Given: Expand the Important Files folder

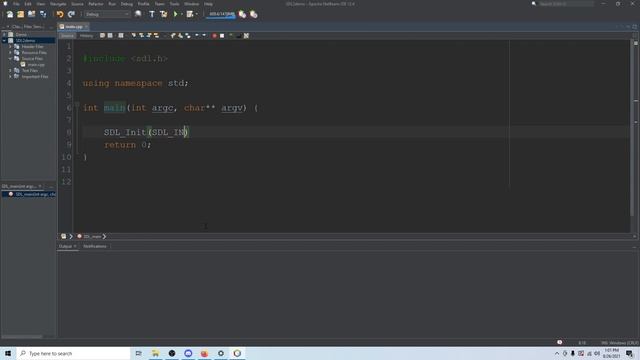Looking at the screenshot, I should (10, 76).
